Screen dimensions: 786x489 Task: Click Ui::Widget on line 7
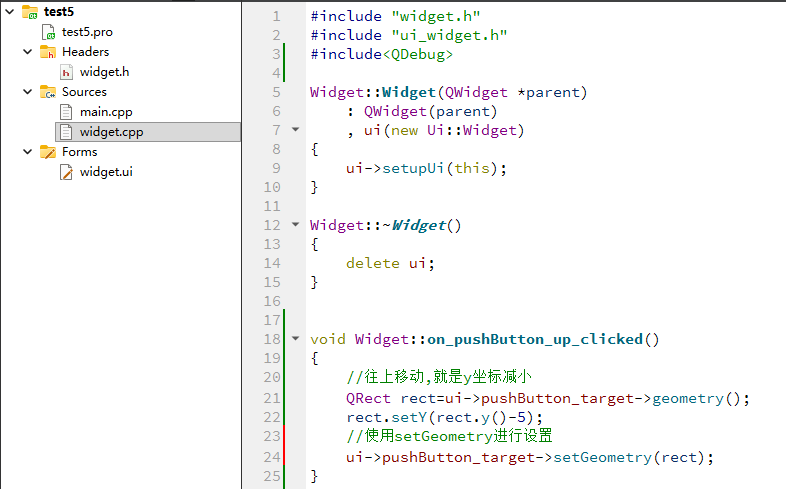pos(471,130)
